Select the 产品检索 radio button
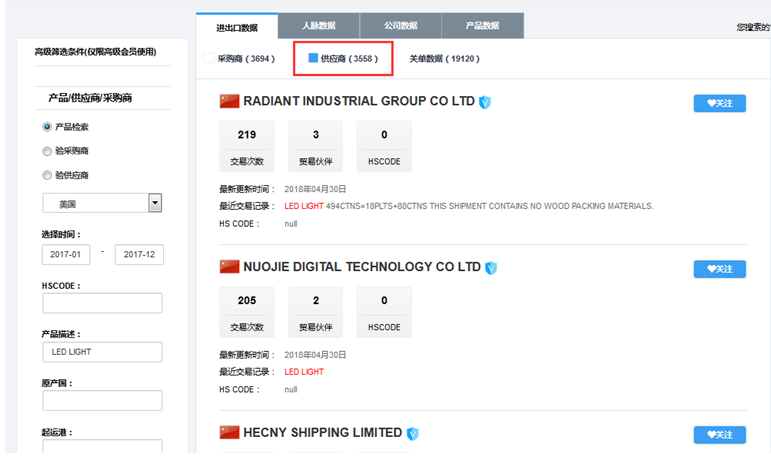This screenshot has width=771, height=465. pyautogui.click(x=47, y=127)
